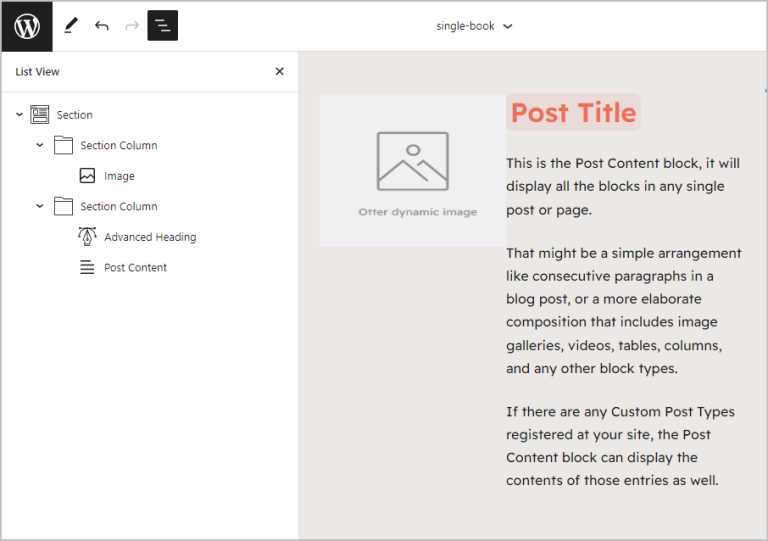
Task: Close the List View panel
Action: click(x=279, y=71)
